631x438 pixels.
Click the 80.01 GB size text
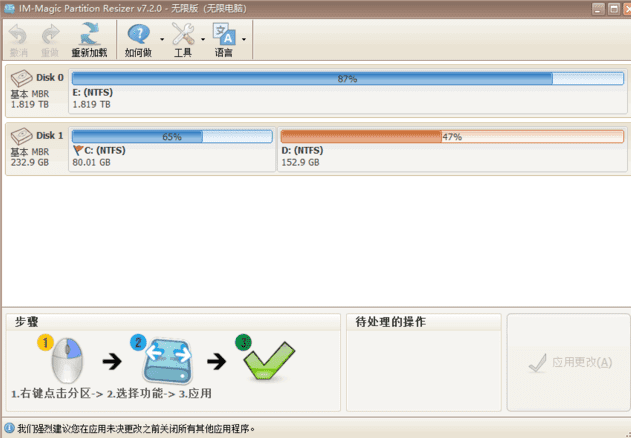(91, 162)
